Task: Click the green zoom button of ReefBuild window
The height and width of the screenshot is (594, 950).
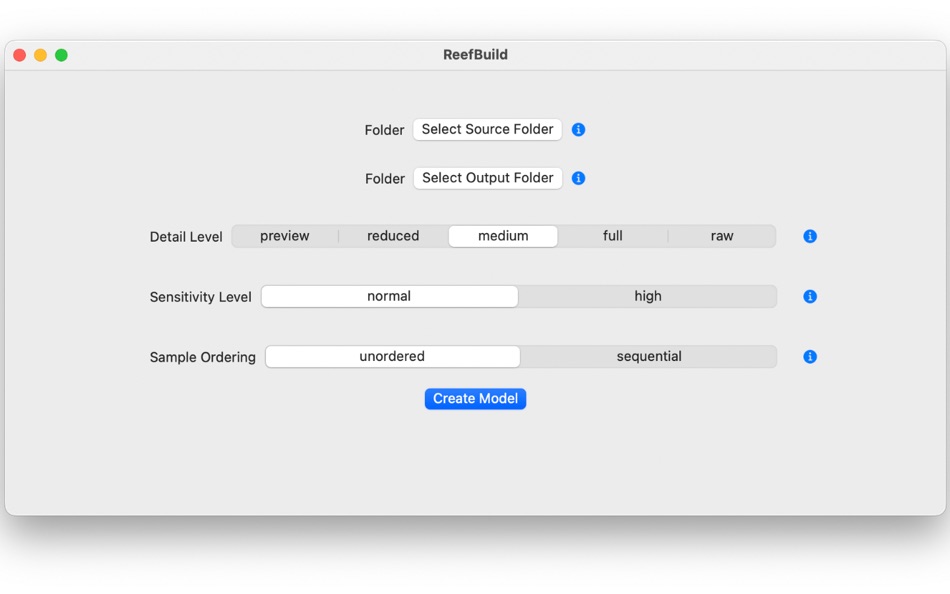Action: tap(61, 55)
